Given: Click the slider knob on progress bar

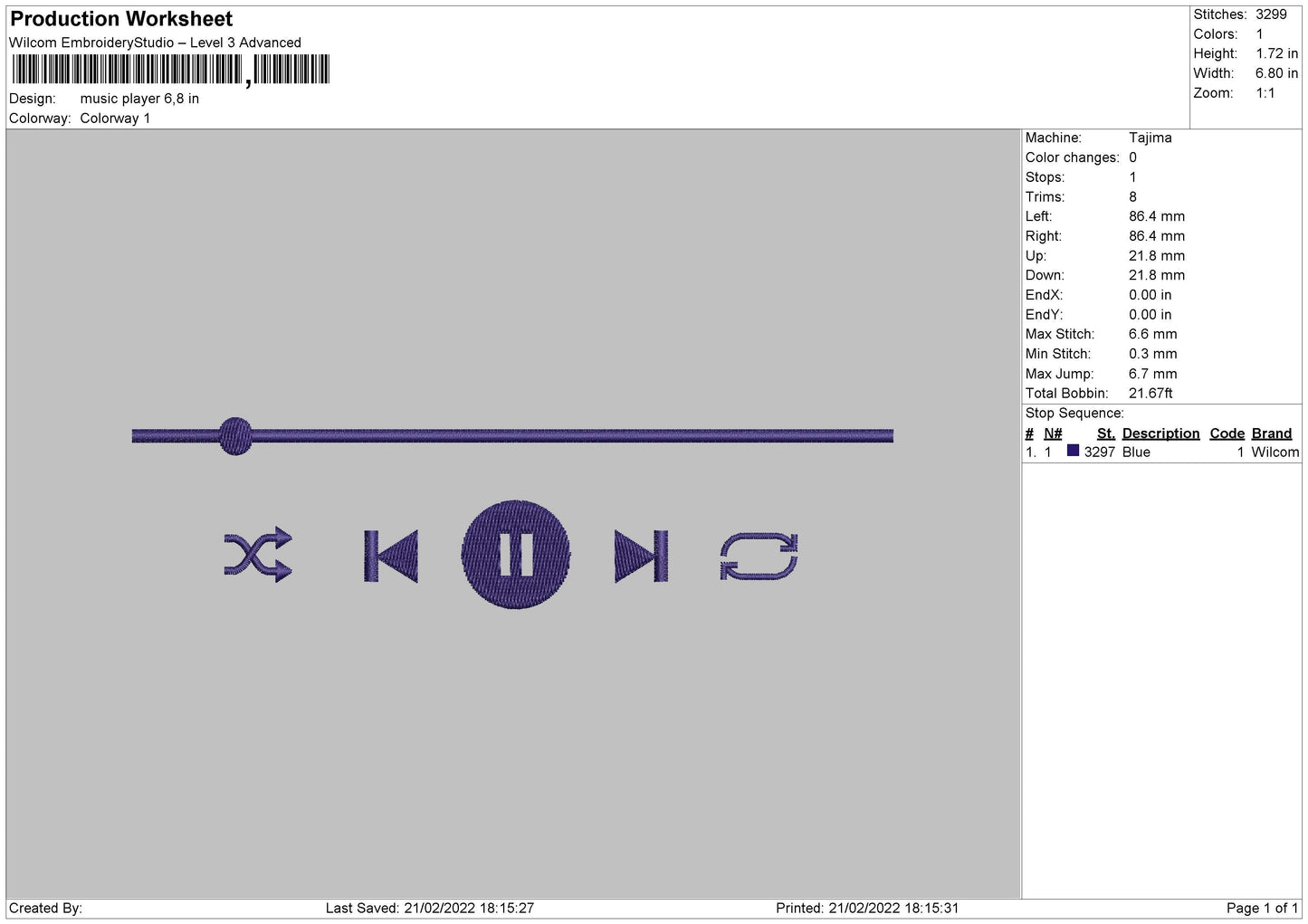Looking at the screenshot, I should [235, 436].
